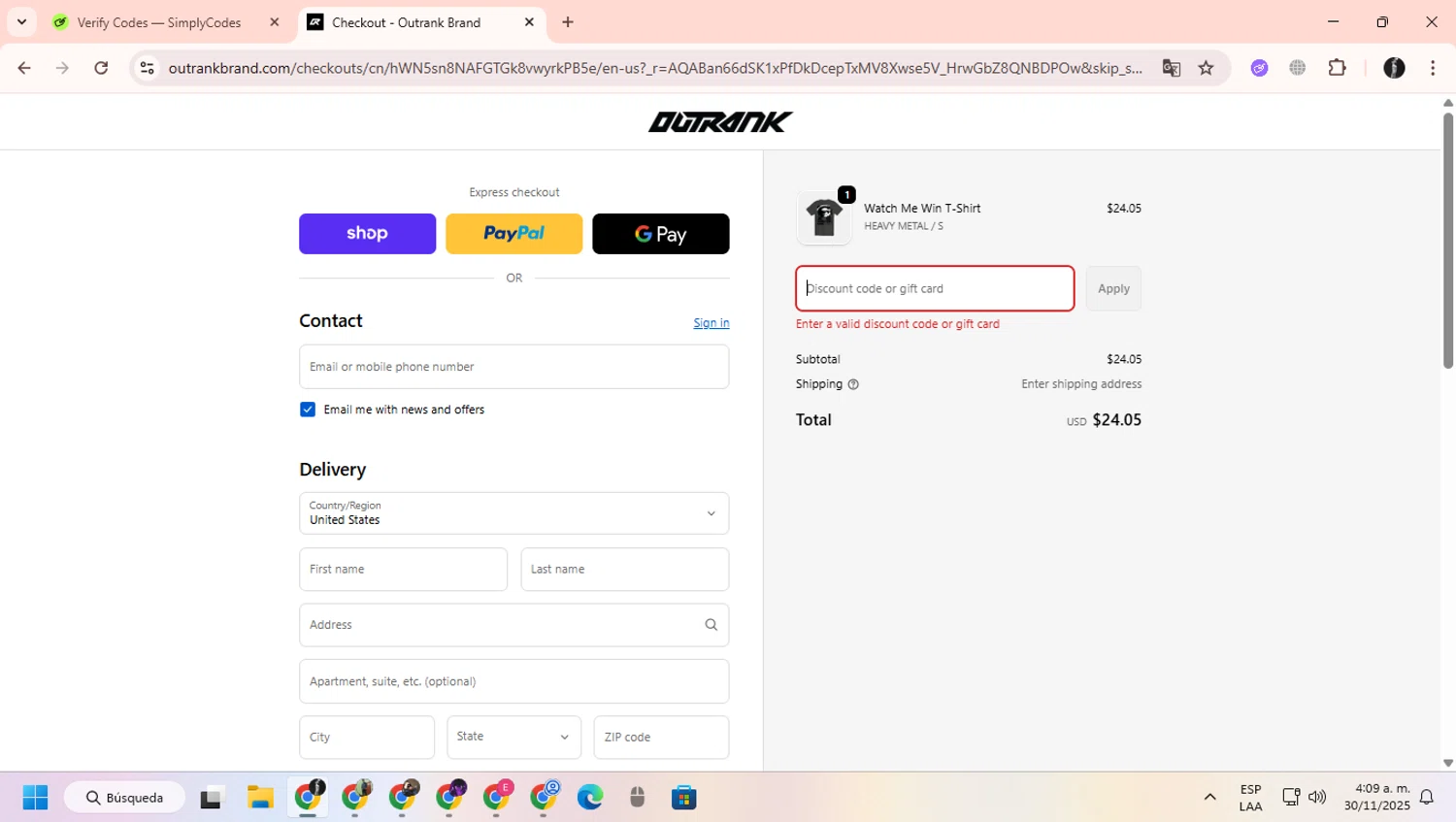1456x822 pixels.
Task: Click the browser Back arrow
Action: [x=24, y=68]
